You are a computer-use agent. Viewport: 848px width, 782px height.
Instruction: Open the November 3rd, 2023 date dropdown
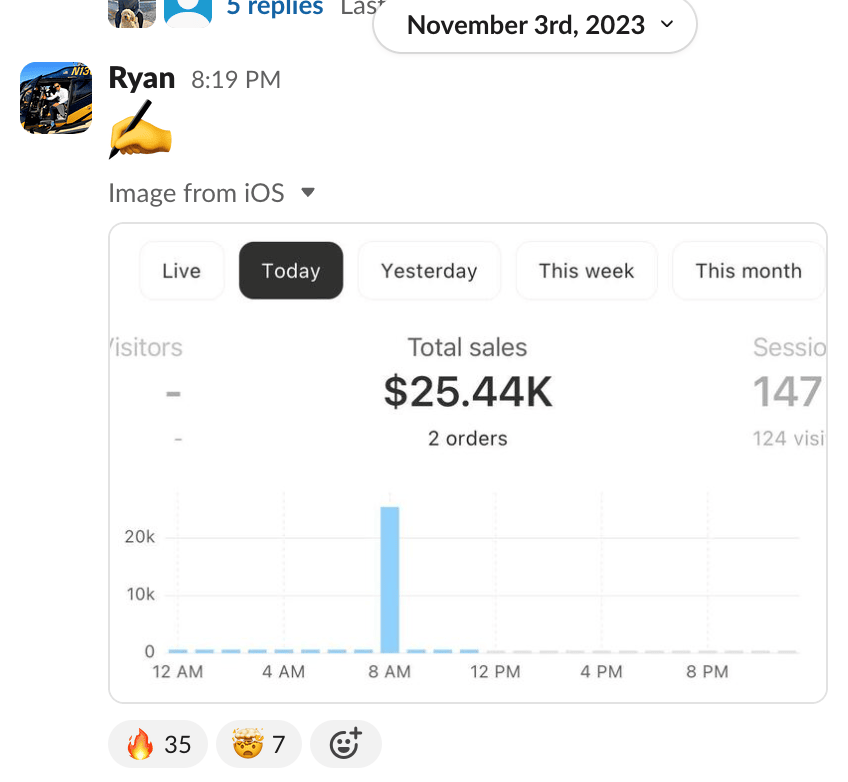point(526,25)
